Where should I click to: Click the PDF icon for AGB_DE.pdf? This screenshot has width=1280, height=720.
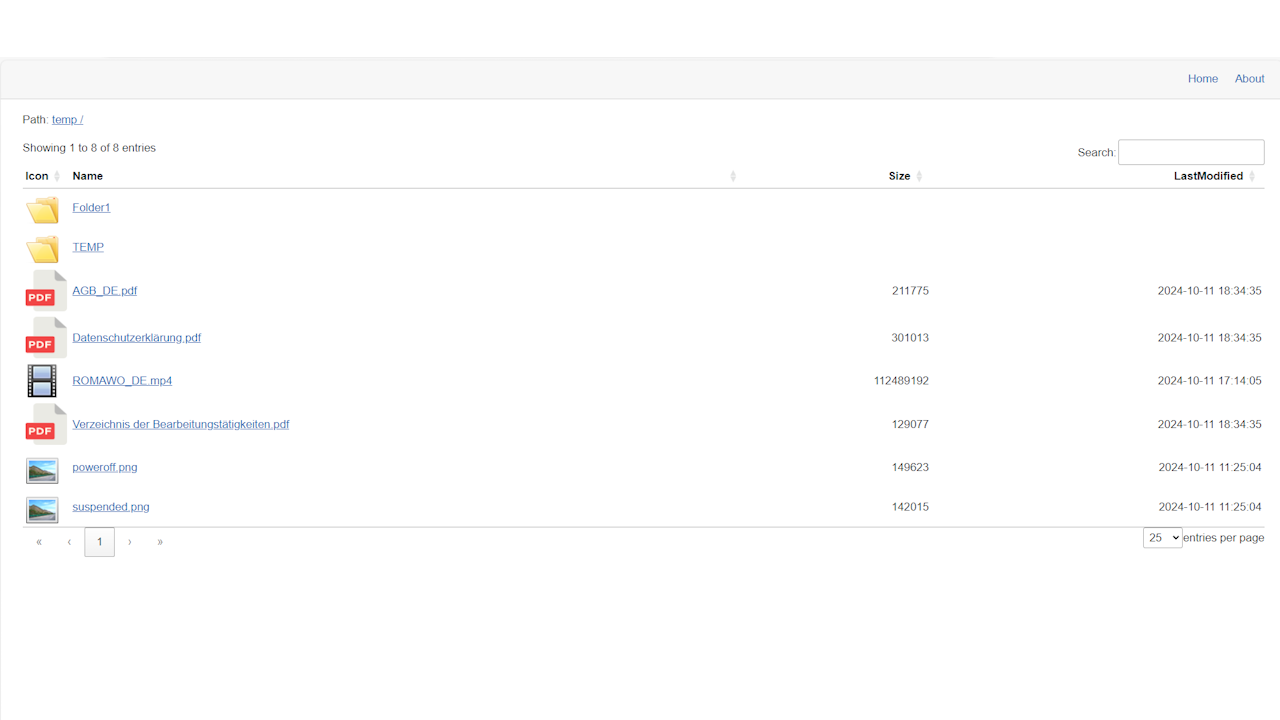tap(45, 291)
